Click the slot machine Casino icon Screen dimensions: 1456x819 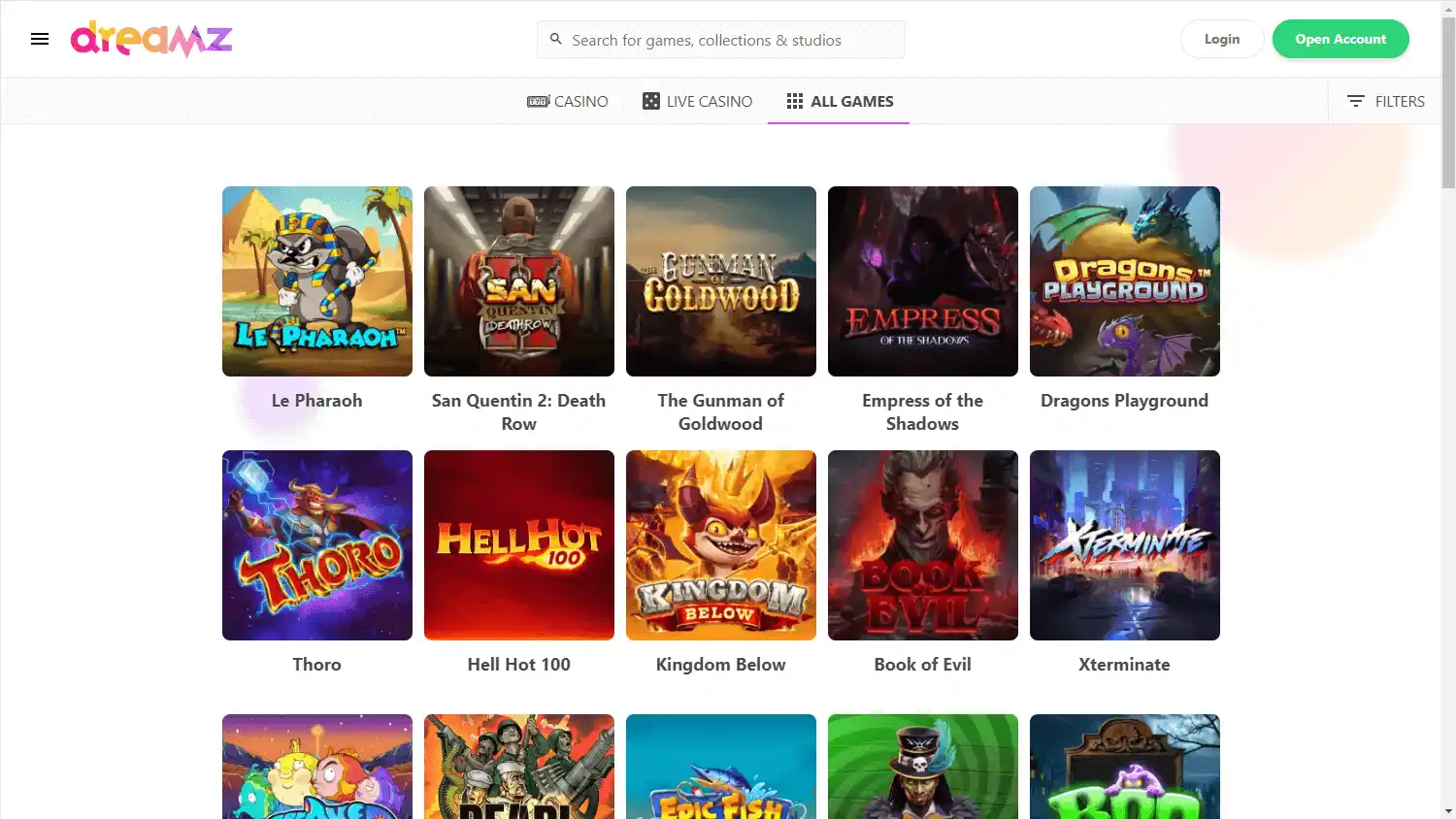pos(539,101)
